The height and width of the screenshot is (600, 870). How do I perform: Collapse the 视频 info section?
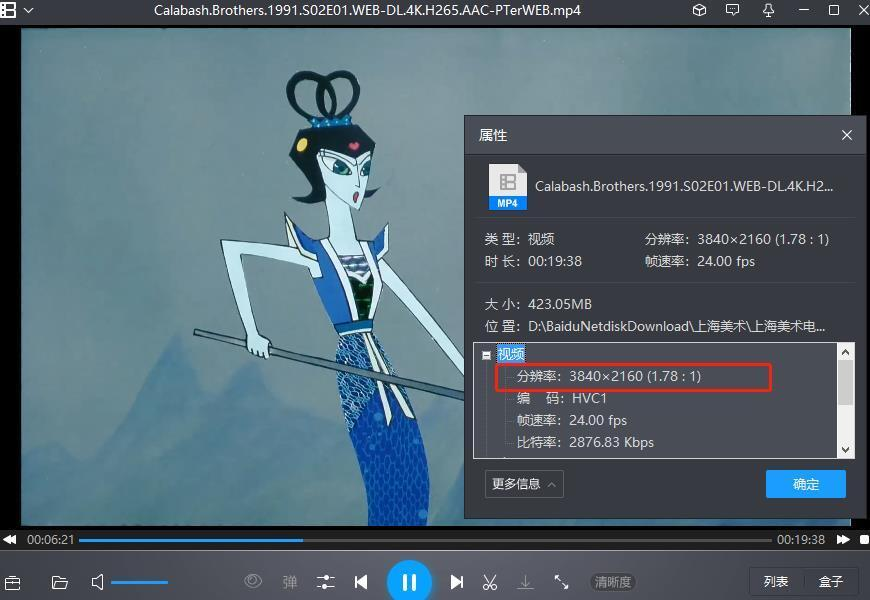pyautogui.click(x=487, y=353)
